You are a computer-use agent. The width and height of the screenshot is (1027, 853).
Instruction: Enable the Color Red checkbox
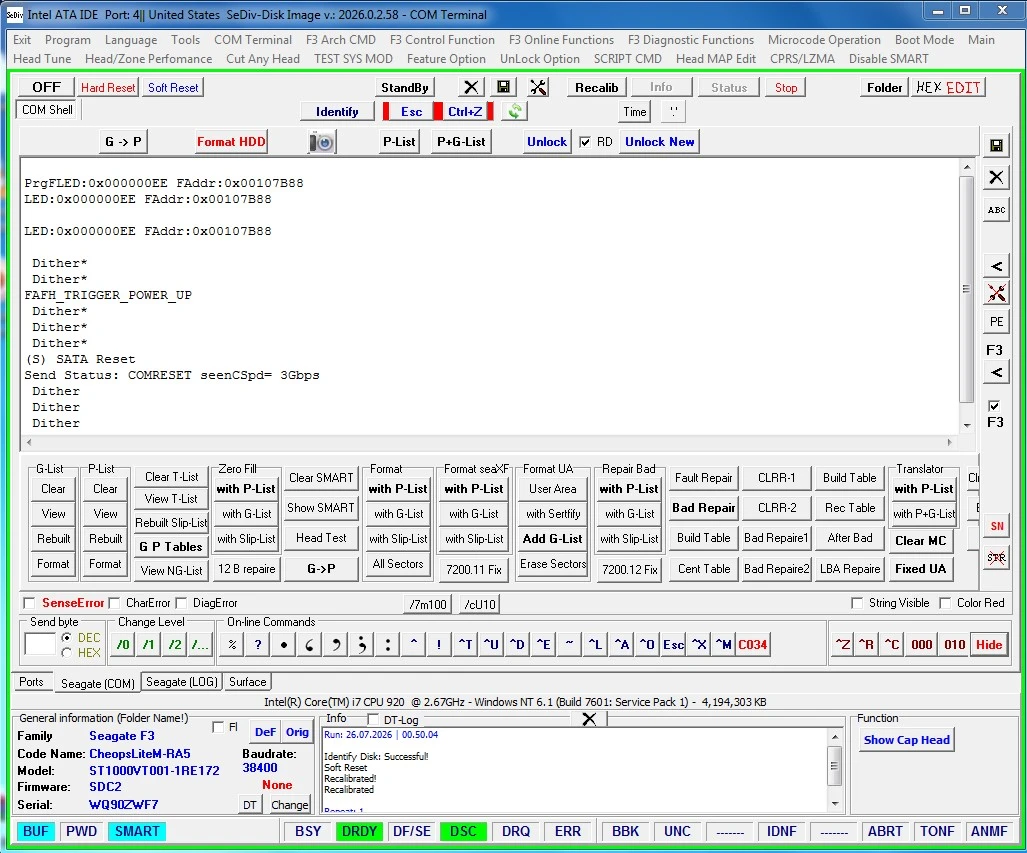pos(944,603)
